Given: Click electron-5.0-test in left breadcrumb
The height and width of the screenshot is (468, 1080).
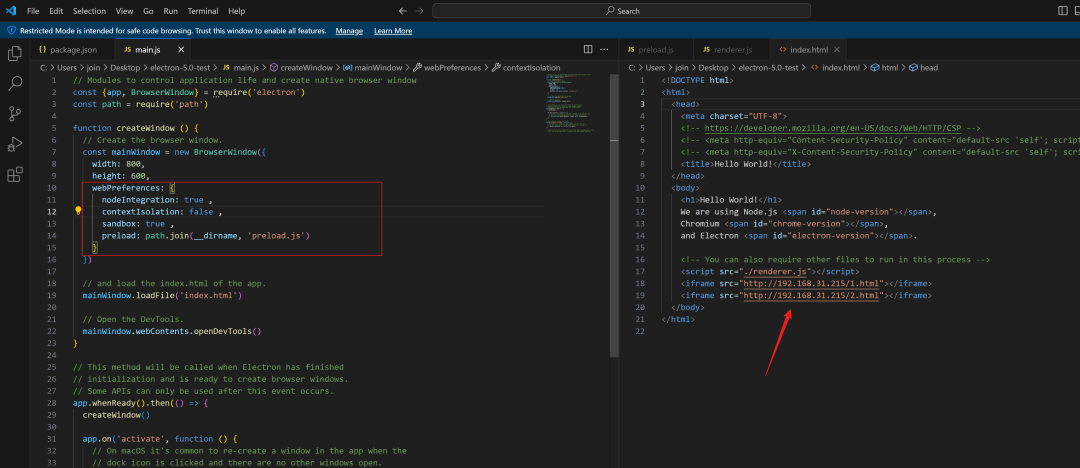Looking at the screenshot, I should pos(180,68).
